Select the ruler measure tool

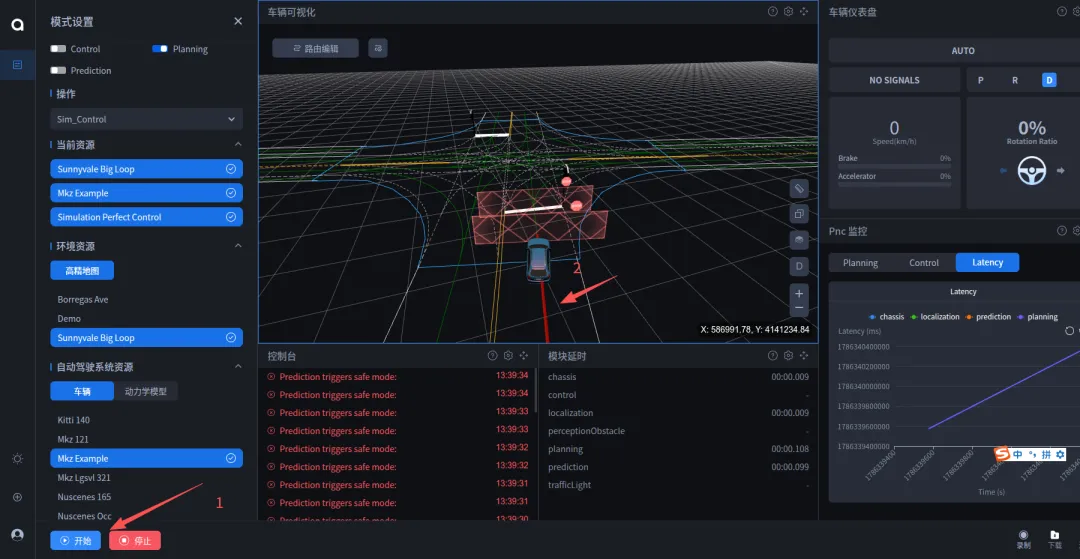coord(799,189)
